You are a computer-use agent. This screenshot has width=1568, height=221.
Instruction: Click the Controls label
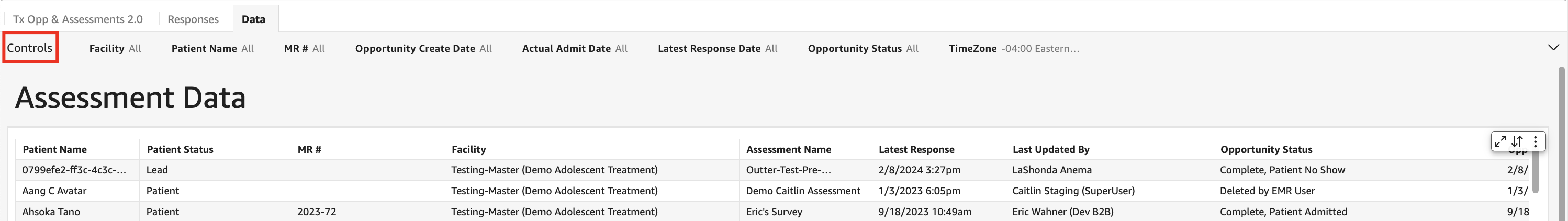pos(30,48)
